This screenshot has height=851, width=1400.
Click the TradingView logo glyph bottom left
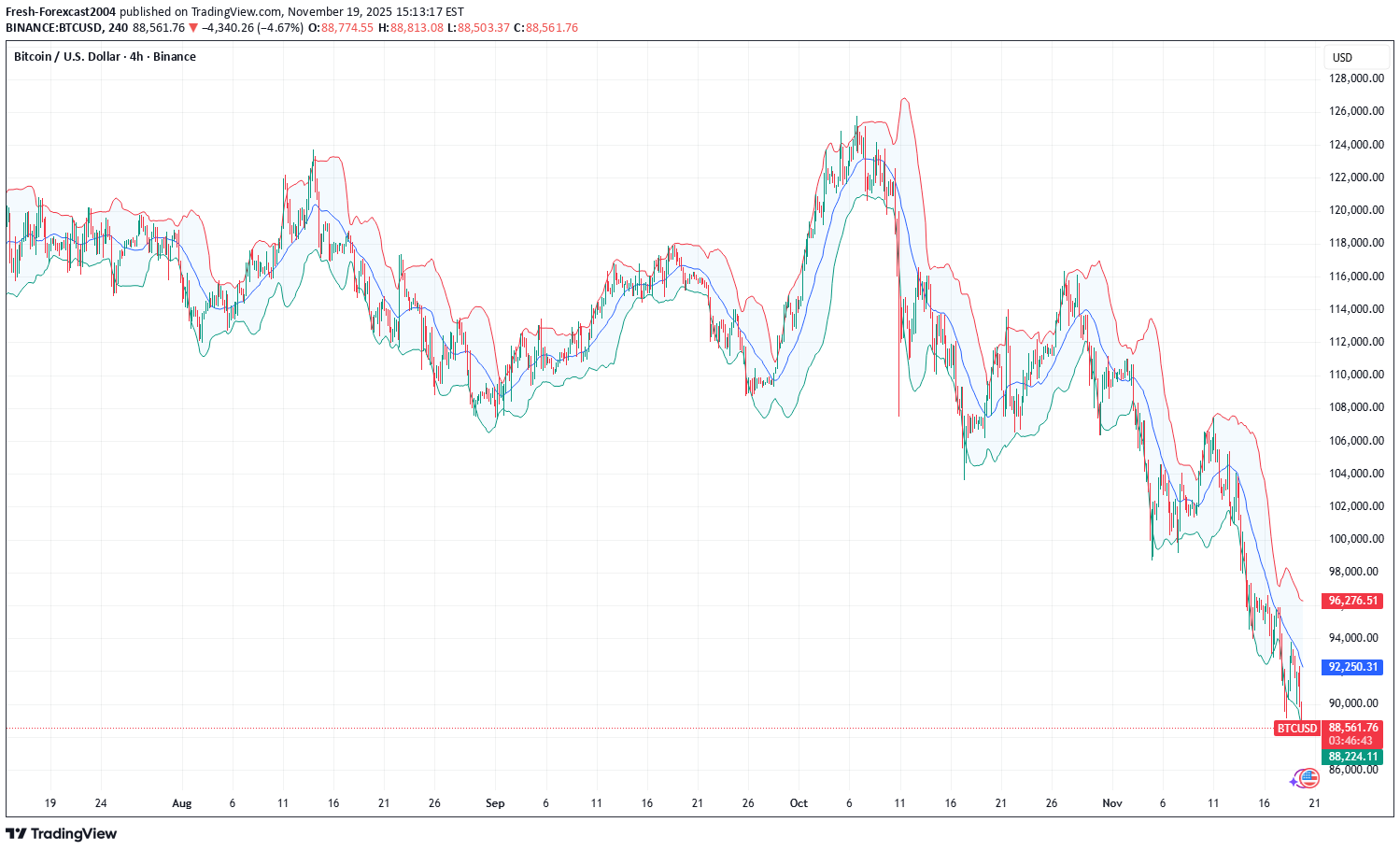tap(17, 833)
